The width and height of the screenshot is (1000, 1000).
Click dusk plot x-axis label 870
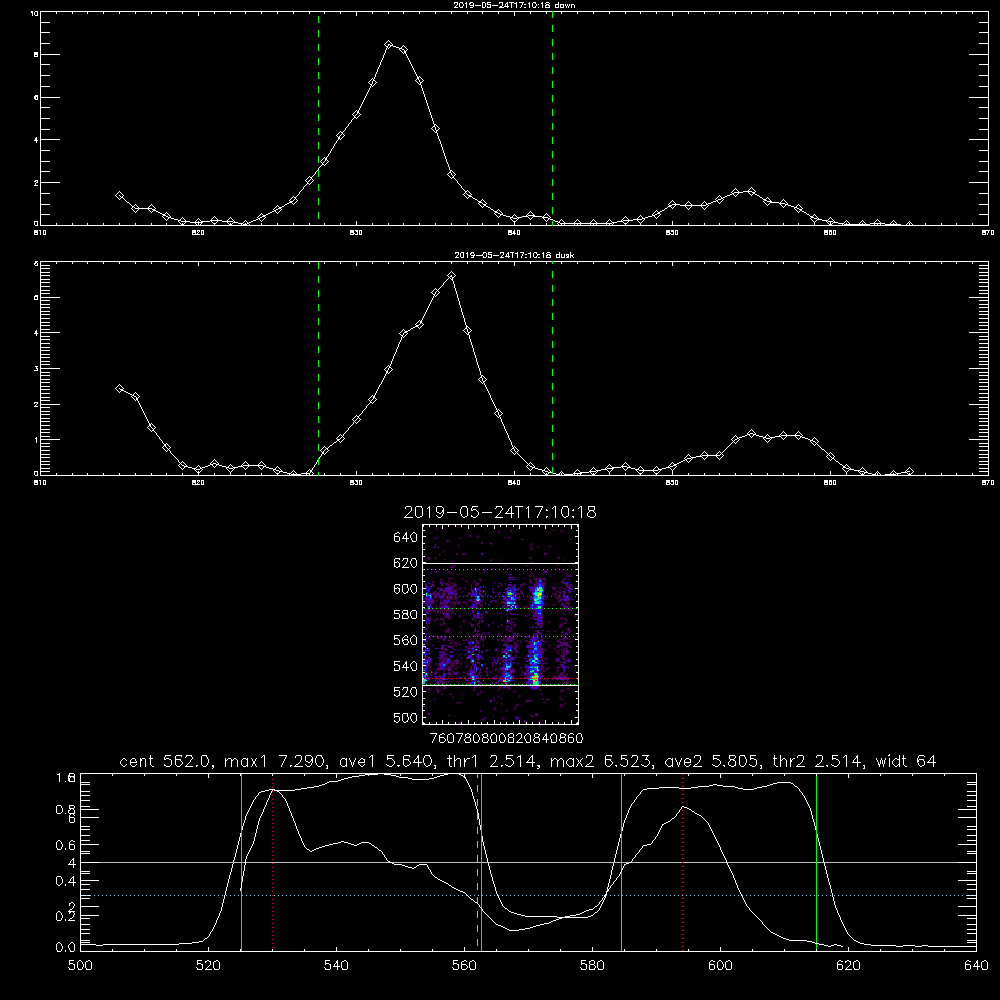(988, 483)
